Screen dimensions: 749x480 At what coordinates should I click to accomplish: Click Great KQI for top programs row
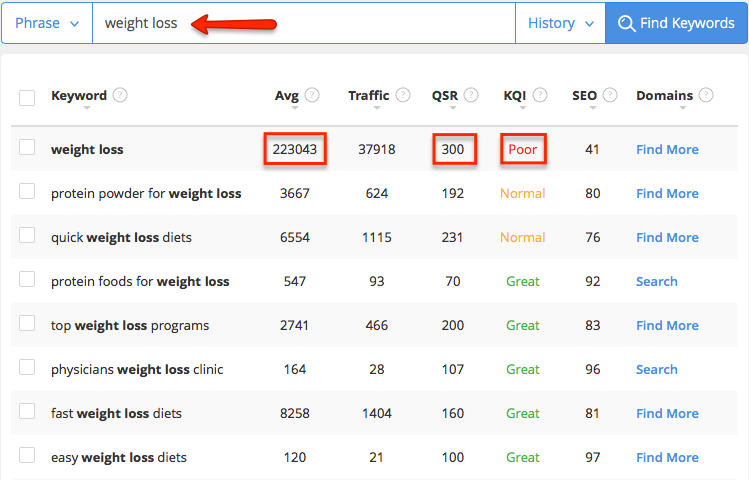click(523, 325)
